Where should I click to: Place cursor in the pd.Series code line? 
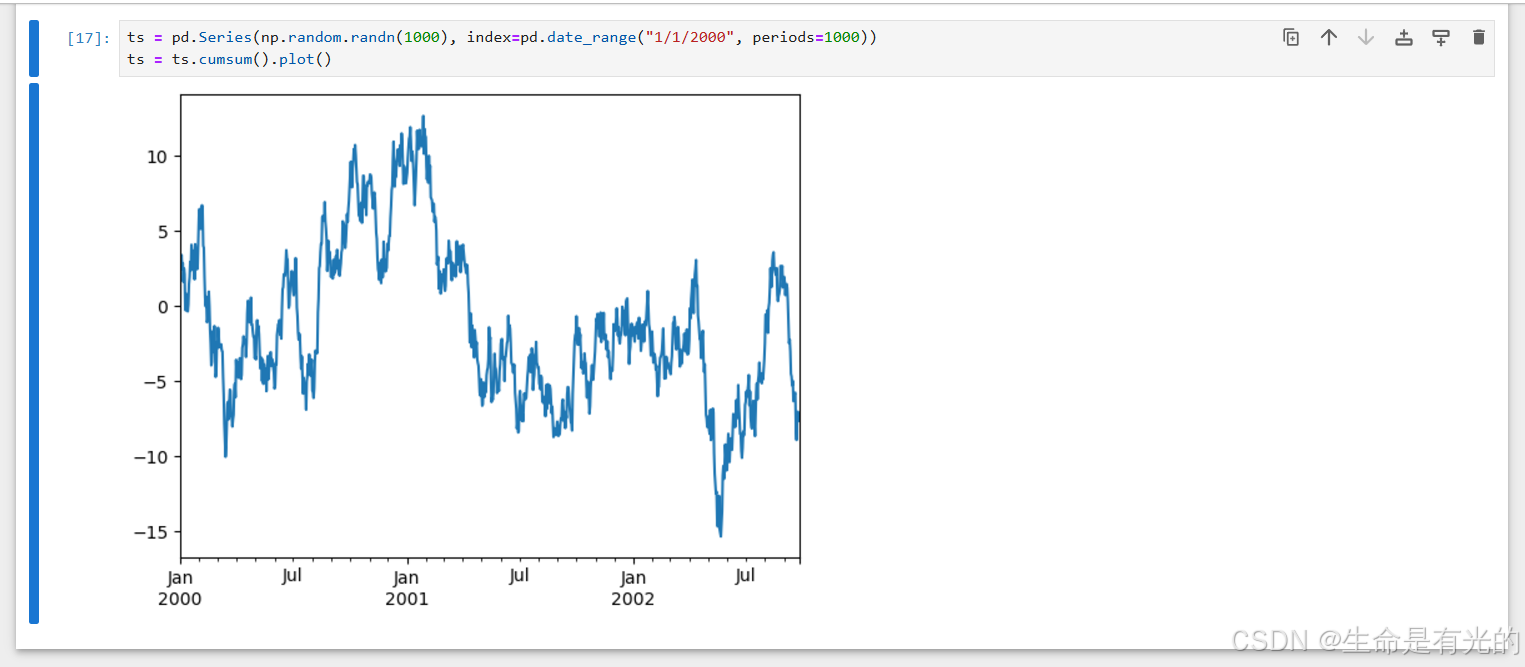click(x=502, y=38)
